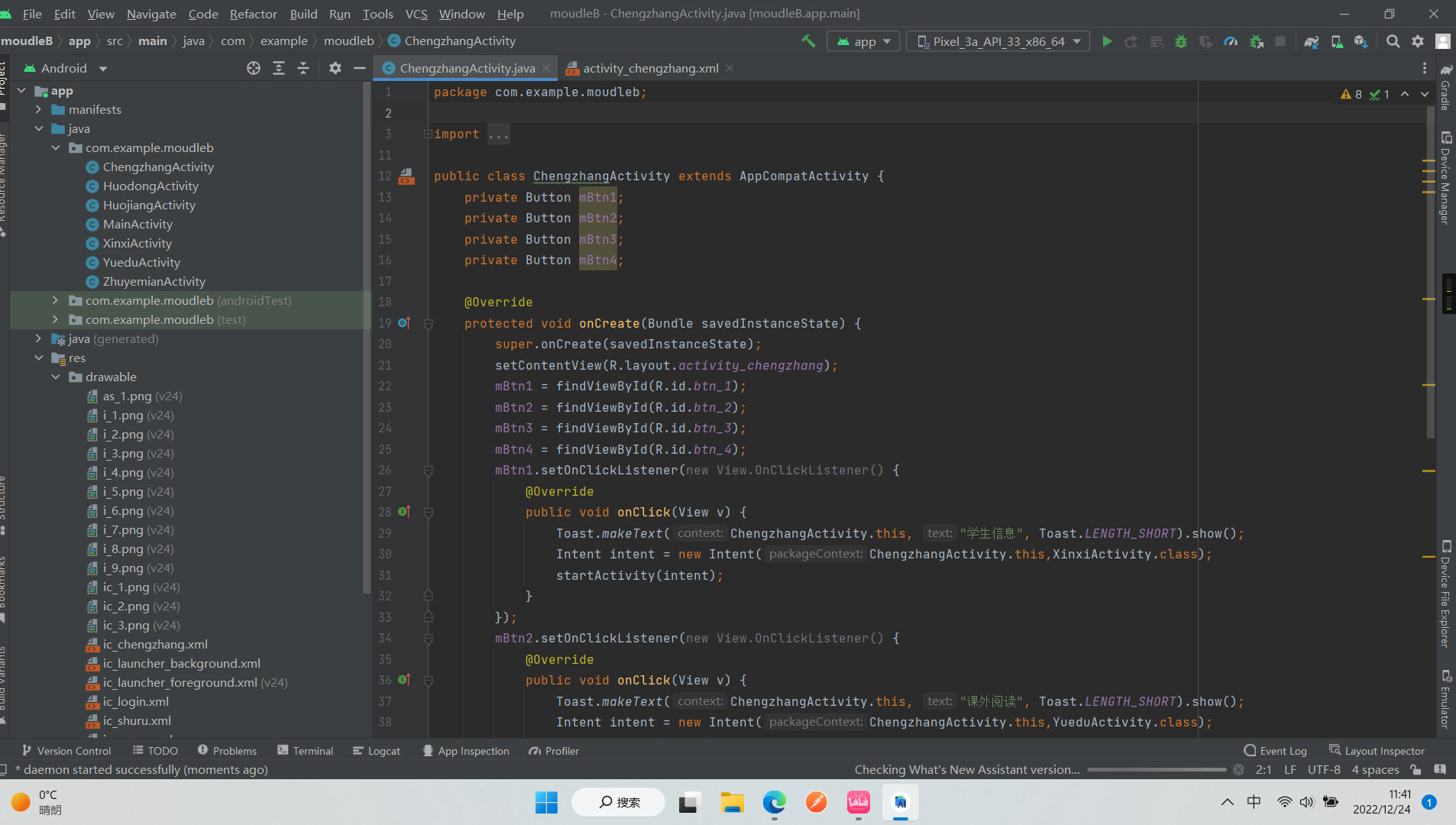The image size is (1456, 825).
Task: Open the Android project view dropdown
Action: click(65, 68)
